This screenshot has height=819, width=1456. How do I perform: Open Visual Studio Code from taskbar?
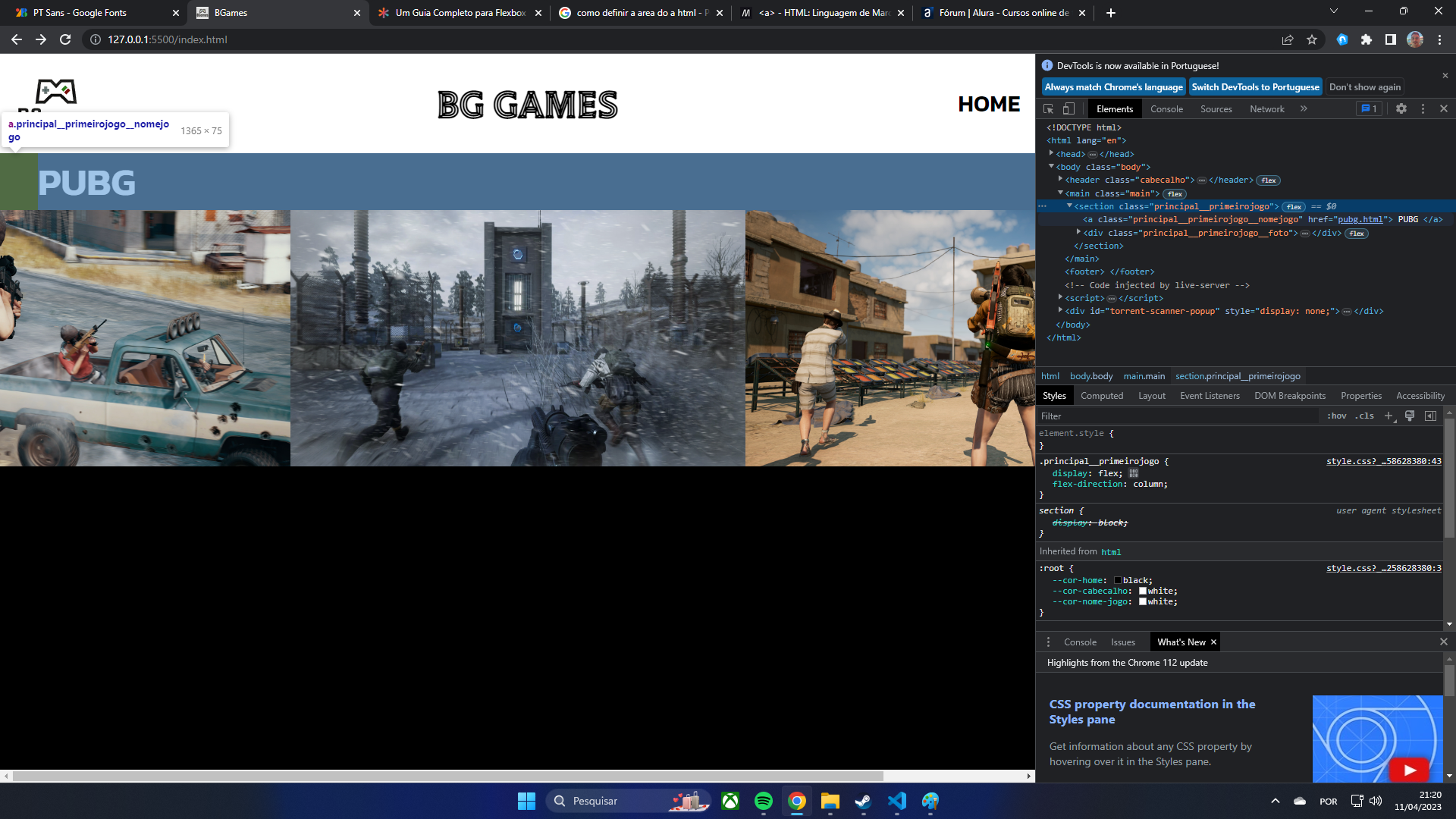pyautogui.click(x=897, y=801)
